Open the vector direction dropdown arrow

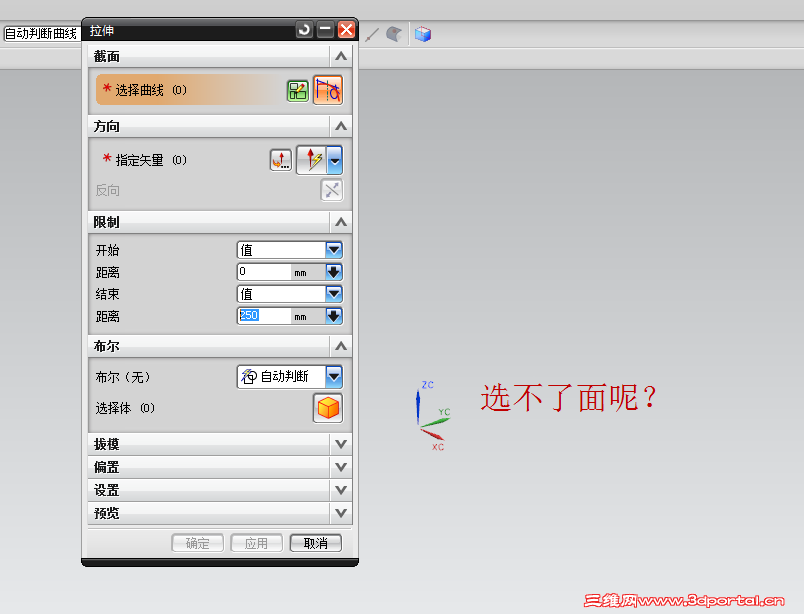click(x=334, y=160)
